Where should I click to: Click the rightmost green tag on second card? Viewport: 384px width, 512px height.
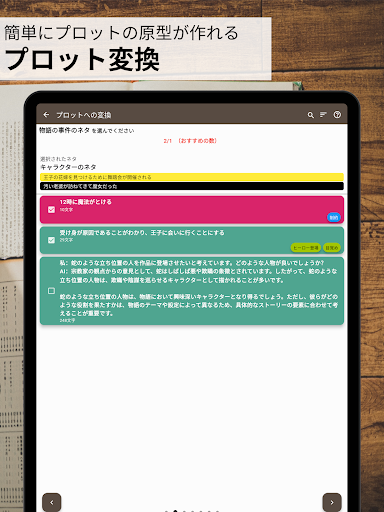pos(332,248)
